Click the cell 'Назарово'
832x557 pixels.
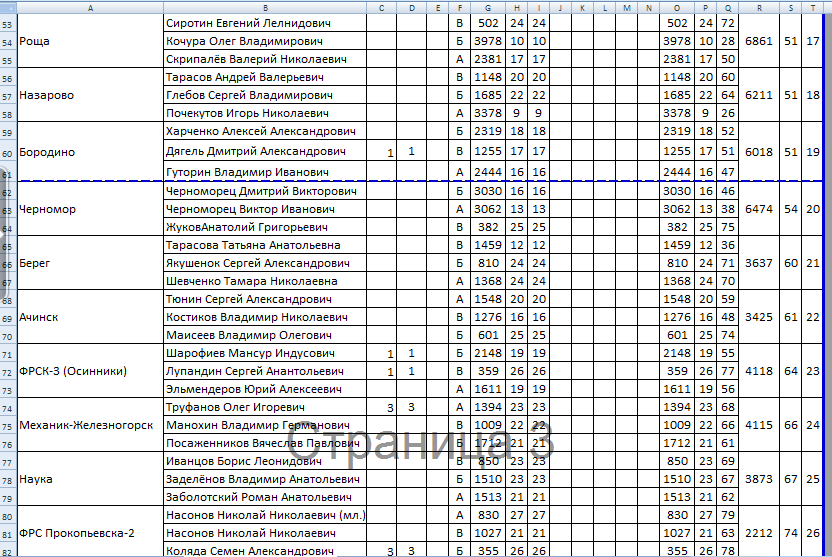coord(91,95)
